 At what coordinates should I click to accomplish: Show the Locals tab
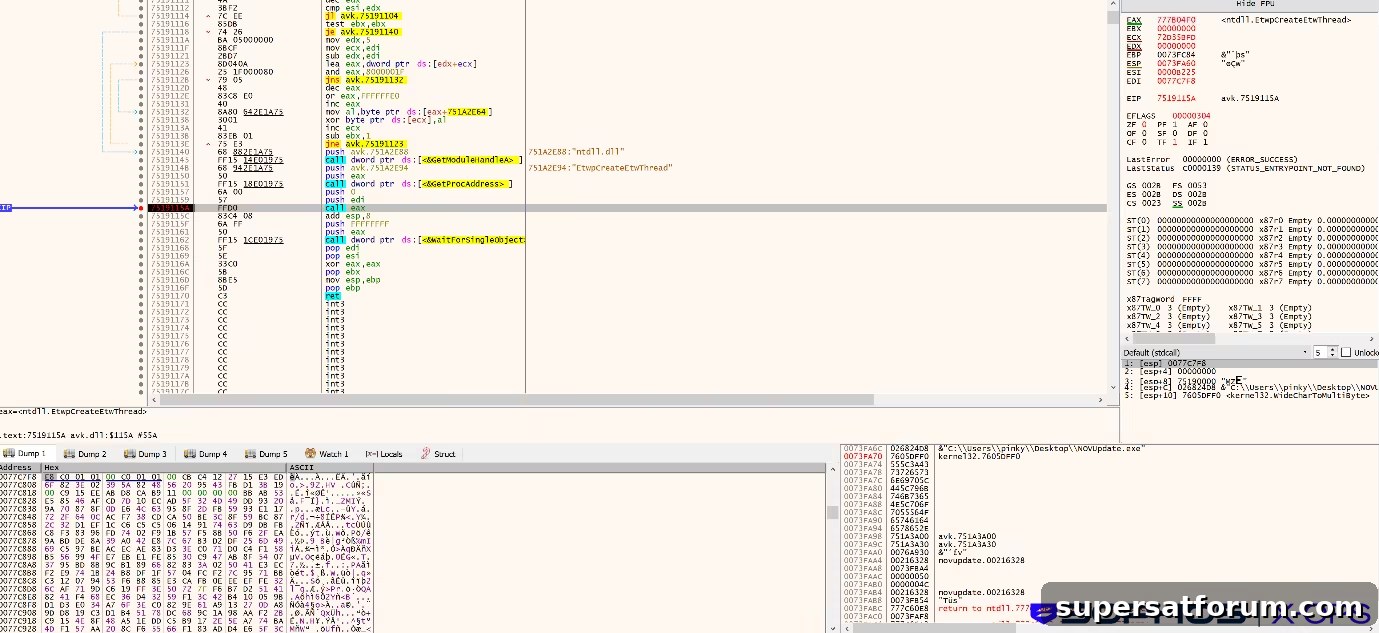pos(384,454)
